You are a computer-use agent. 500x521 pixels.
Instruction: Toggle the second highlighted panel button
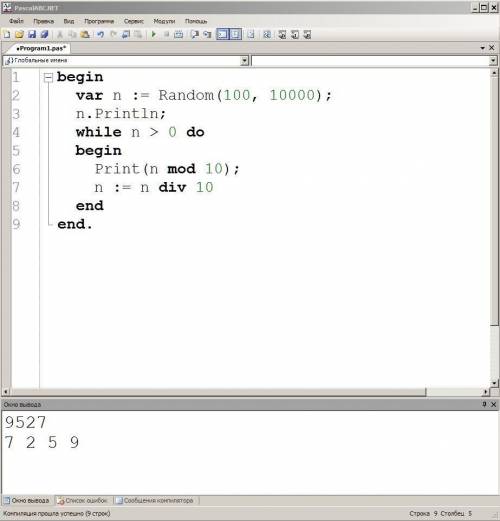235,34
